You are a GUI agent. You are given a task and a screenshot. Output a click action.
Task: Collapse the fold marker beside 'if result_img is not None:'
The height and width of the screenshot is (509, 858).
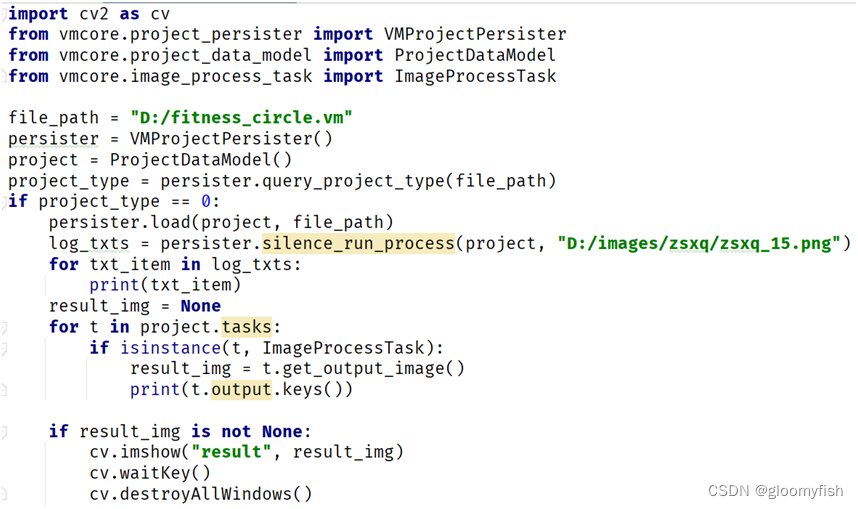point(3,432)
